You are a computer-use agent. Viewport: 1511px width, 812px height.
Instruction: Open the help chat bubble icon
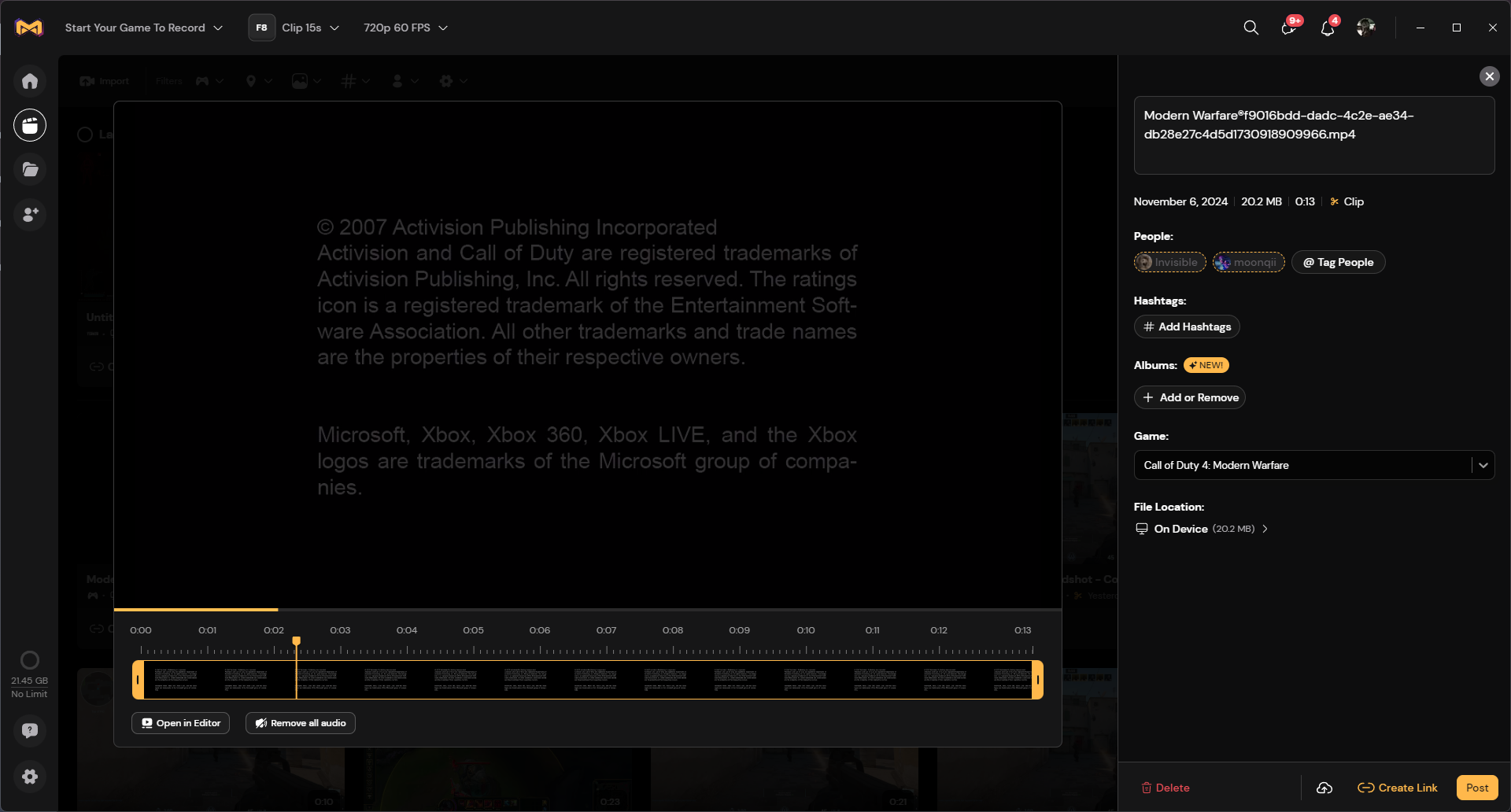coord(30,731)
